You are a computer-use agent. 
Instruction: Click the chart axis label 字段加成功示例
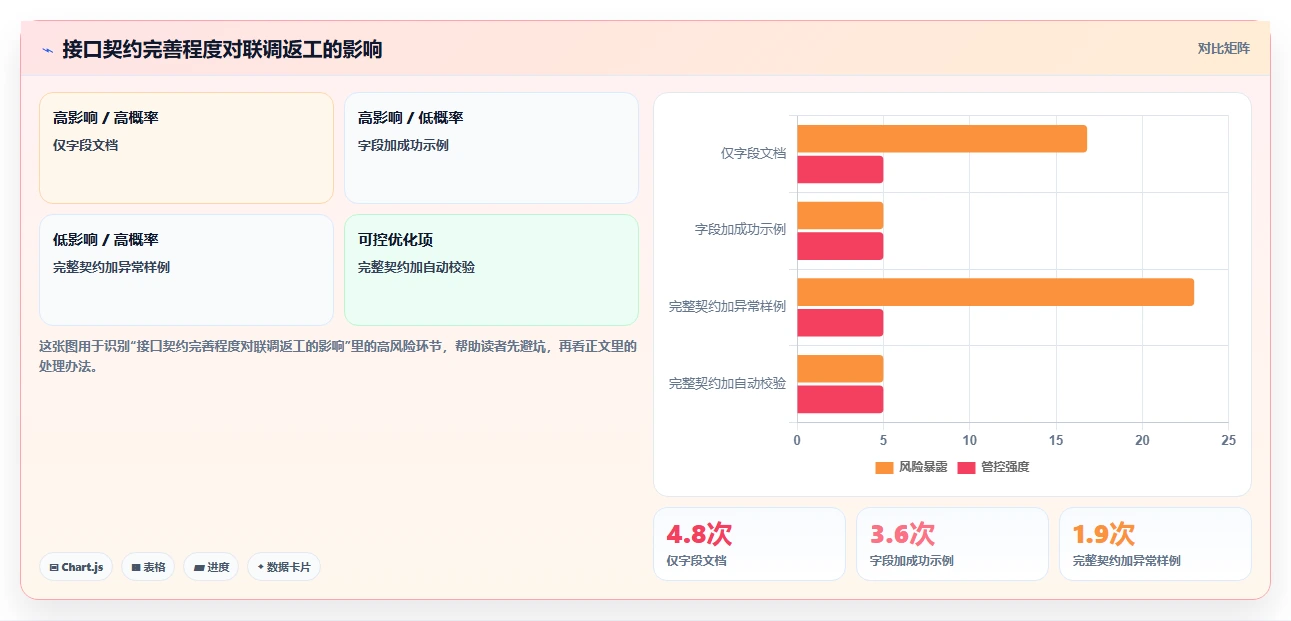click(740, 229)
